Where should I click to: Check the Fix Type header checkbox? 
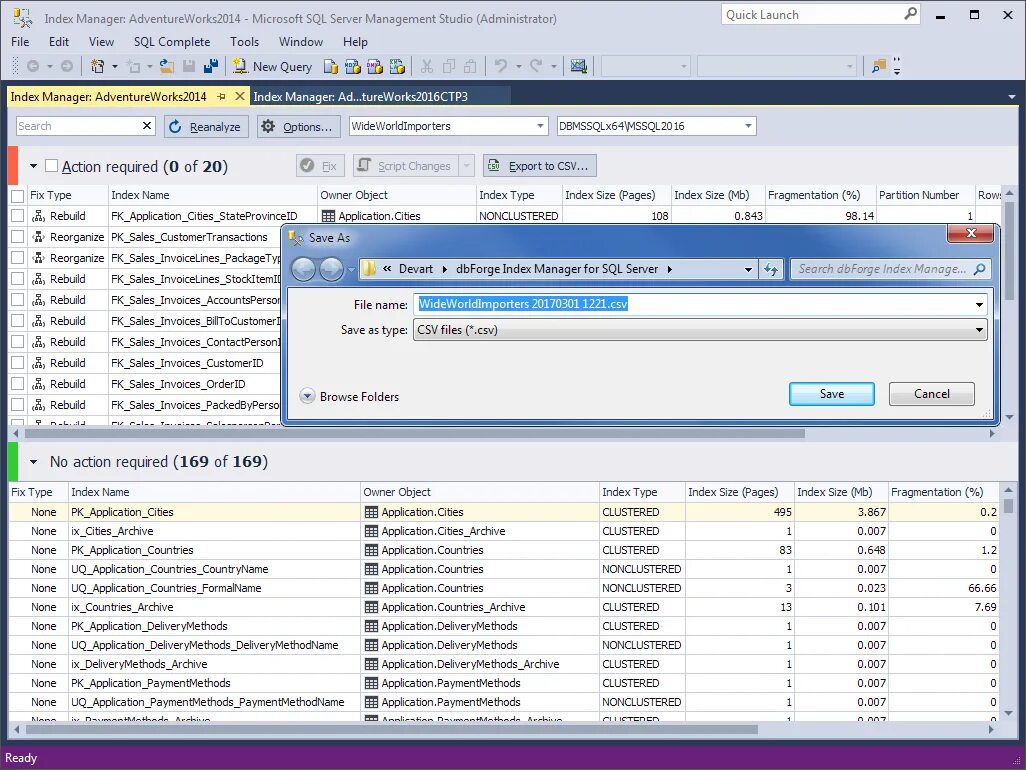click(18, 196)
